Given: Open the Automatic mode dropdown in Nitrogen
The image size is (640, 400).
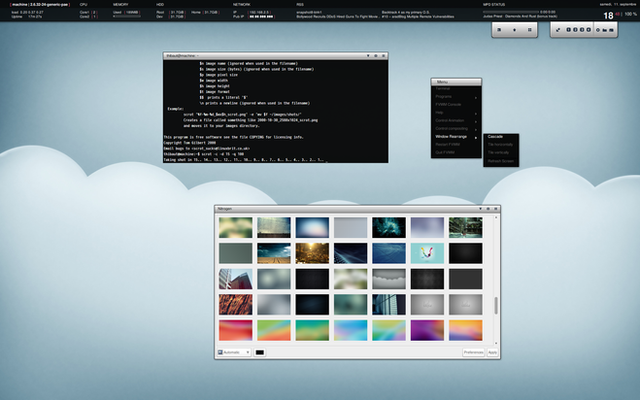Looking at the screenshot, I should click(234, 352).
